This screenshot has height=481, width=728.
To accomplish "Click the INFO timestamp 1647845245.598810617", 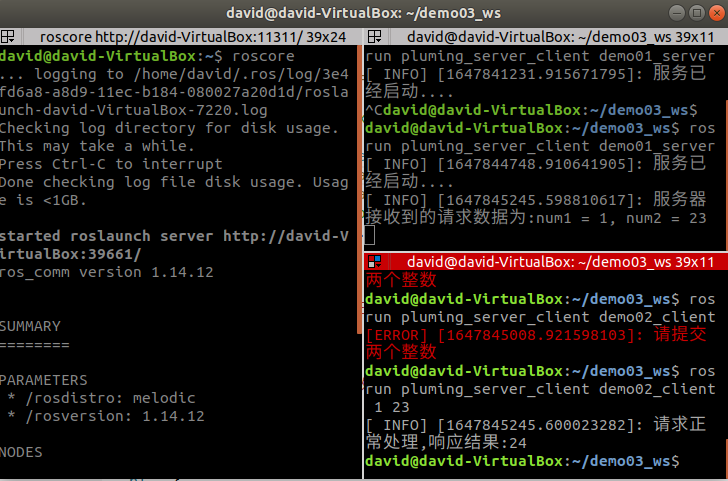I will 537,200.
